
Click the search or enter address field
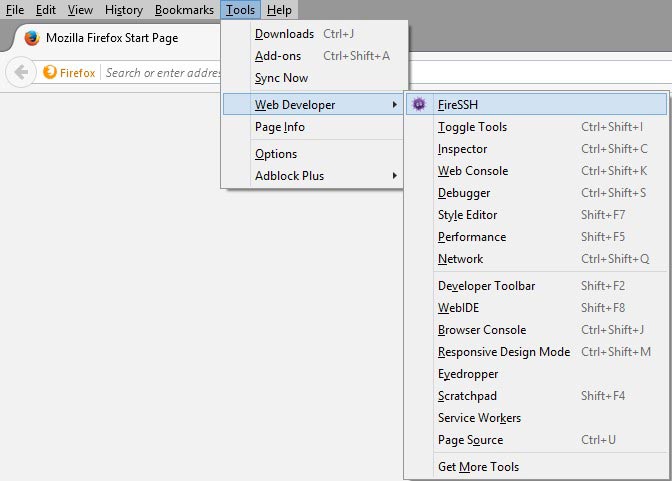[x=160, y=72]
